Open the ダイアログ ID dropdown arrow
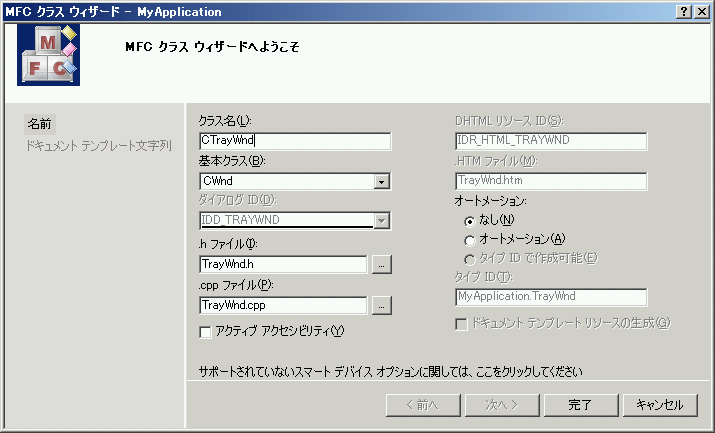This screenshot has height=433, width=715. (x=381, y=221)
